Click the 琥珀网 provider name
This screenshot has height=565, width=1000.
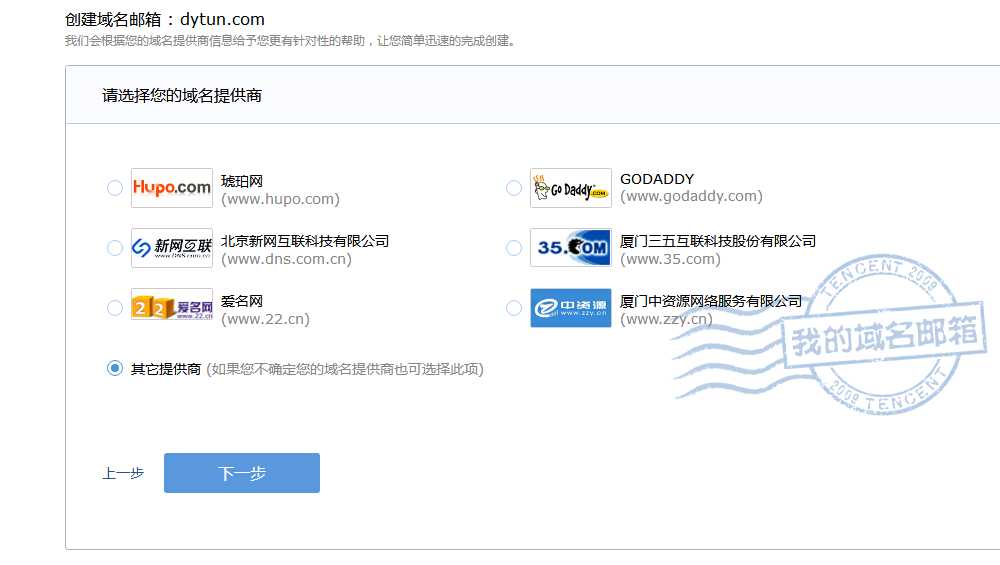click(242, 181)
